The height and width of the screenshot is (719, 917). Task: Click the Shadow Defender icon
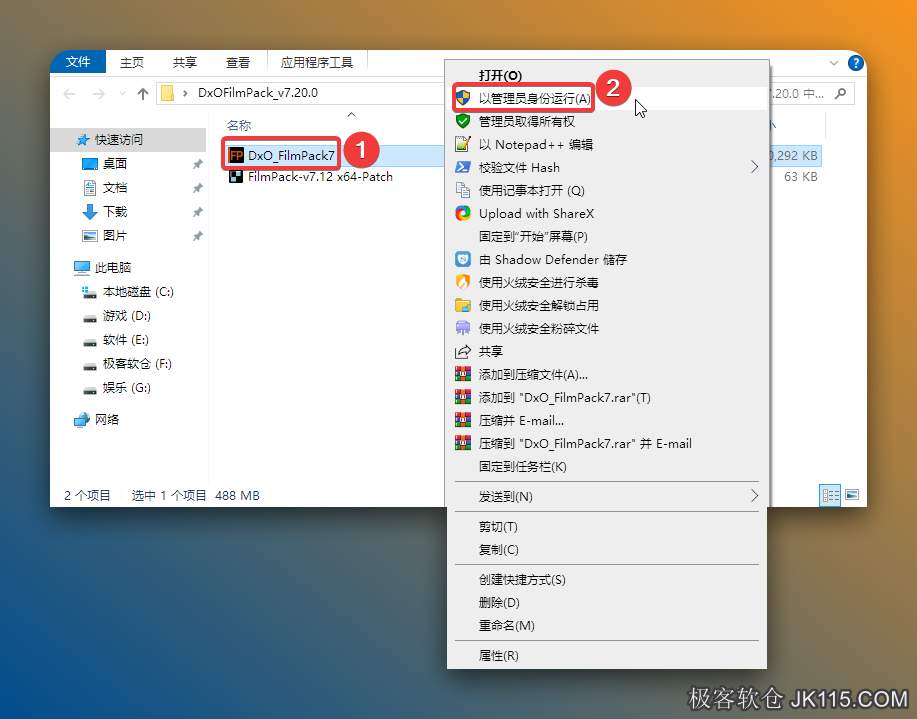[x=463, y=259]
